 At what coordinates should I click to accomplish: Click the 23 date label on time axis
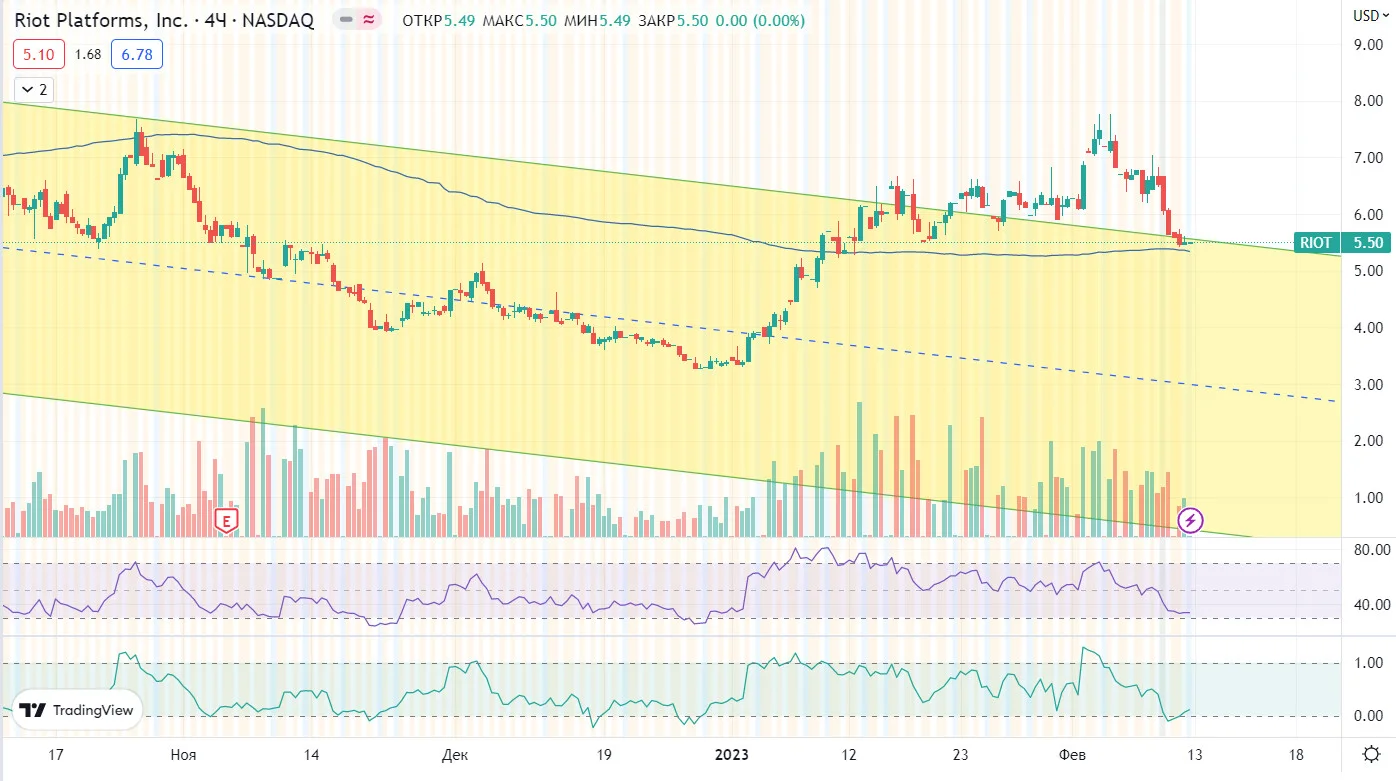[x=960, y=754]
